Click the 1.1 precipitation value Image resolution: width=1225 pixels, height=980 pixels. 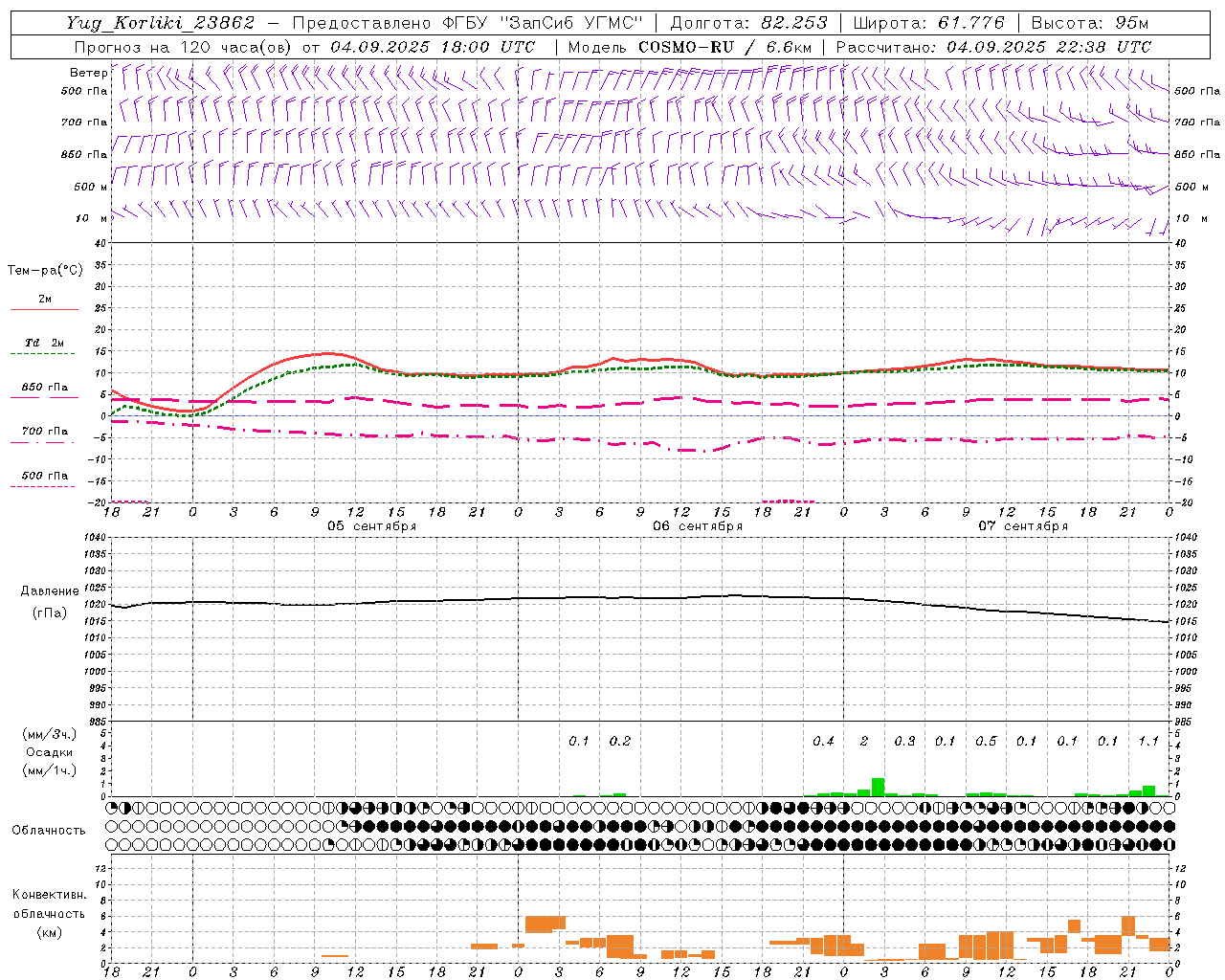point(1148,741)
